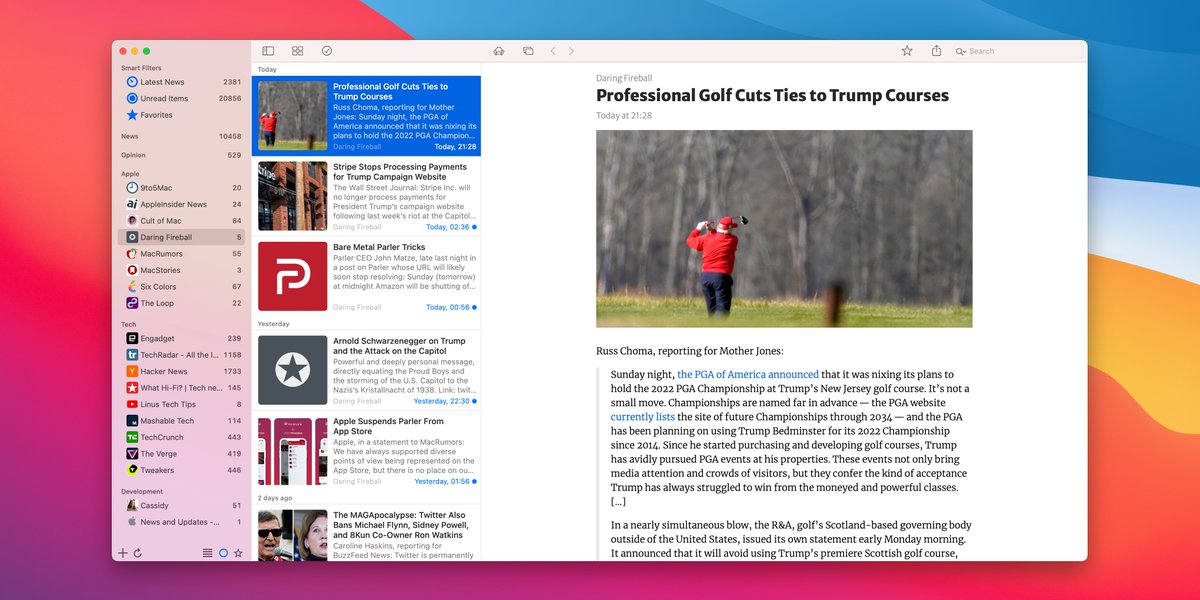Open the Bare Metal Parler Tricks article
Image resolution: width=1200 pixels, height=600 pixels.
point(367,276)
